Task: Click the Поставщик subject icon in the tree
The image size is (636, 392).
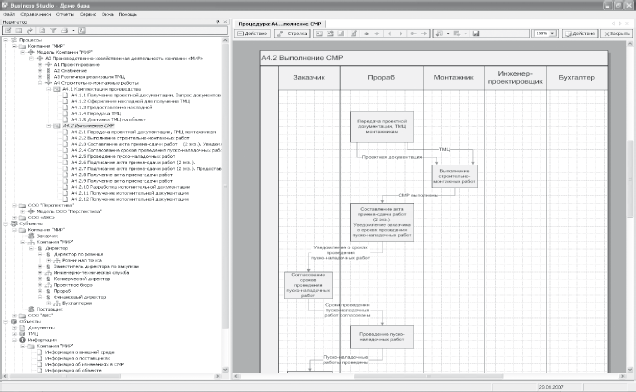Action: point(31,309)
